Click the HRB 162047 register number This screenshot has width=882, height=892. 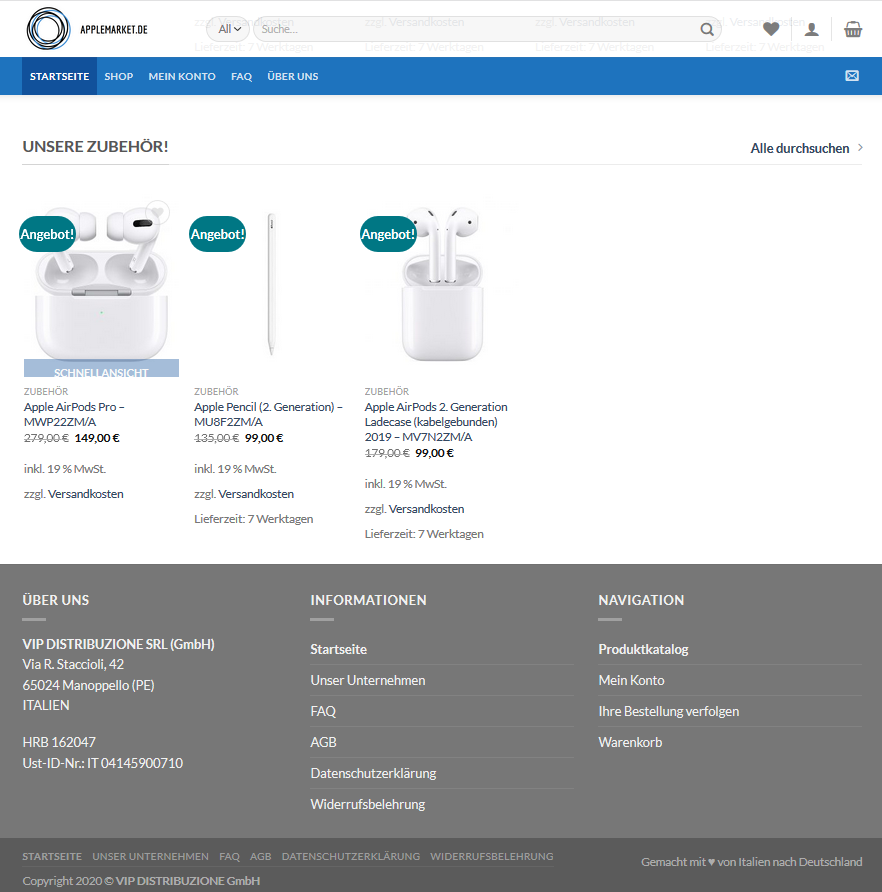point(59,742)
